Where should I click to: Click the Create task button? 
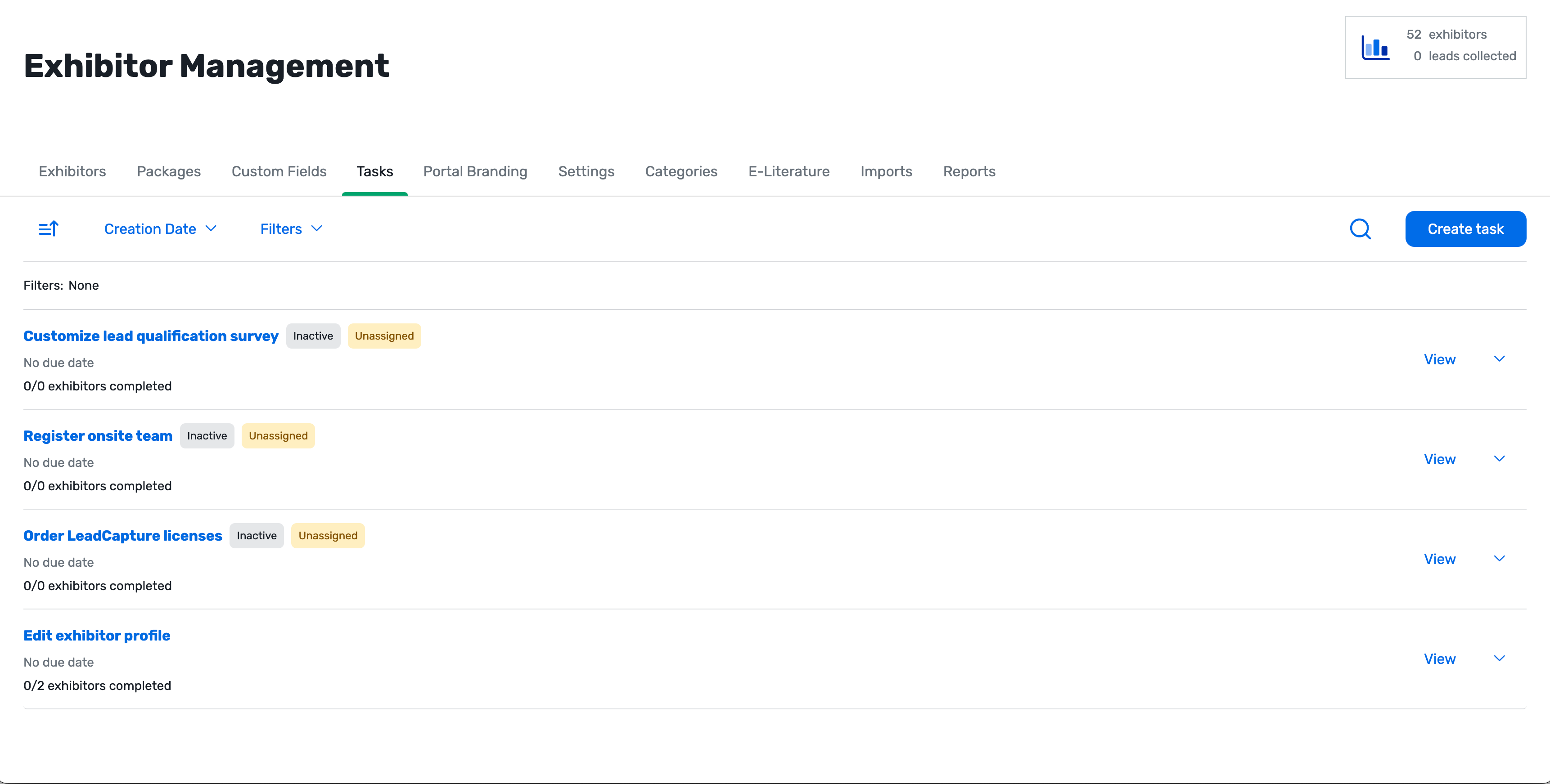1465,229
